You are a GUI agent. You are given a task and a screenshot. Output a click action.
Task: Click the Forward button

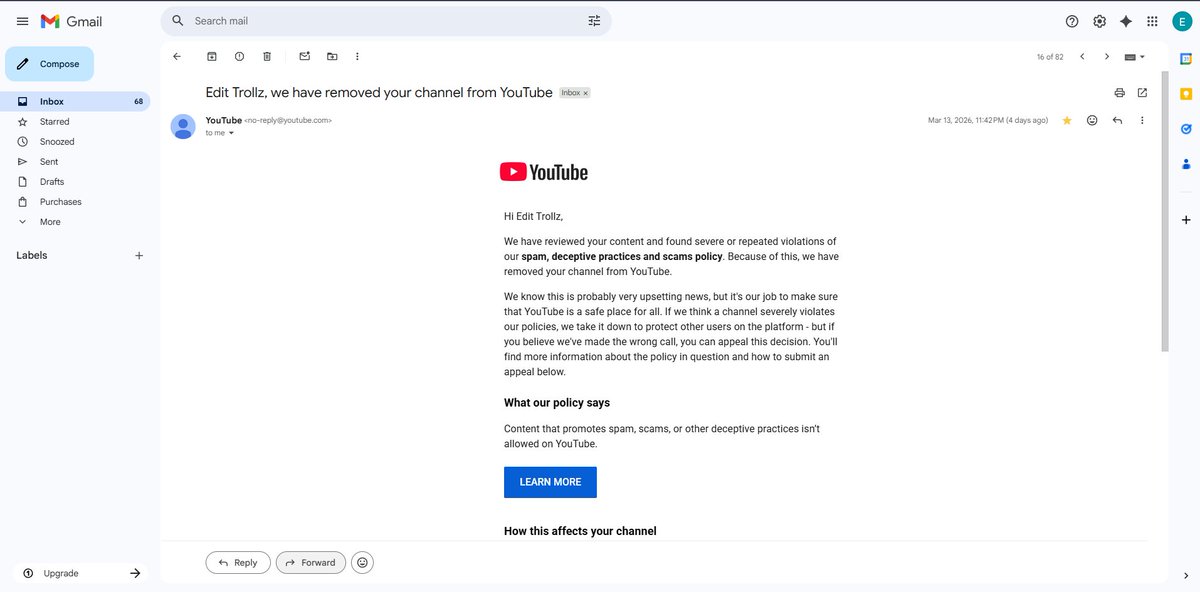pyautogui.click(x=311, y=563)
